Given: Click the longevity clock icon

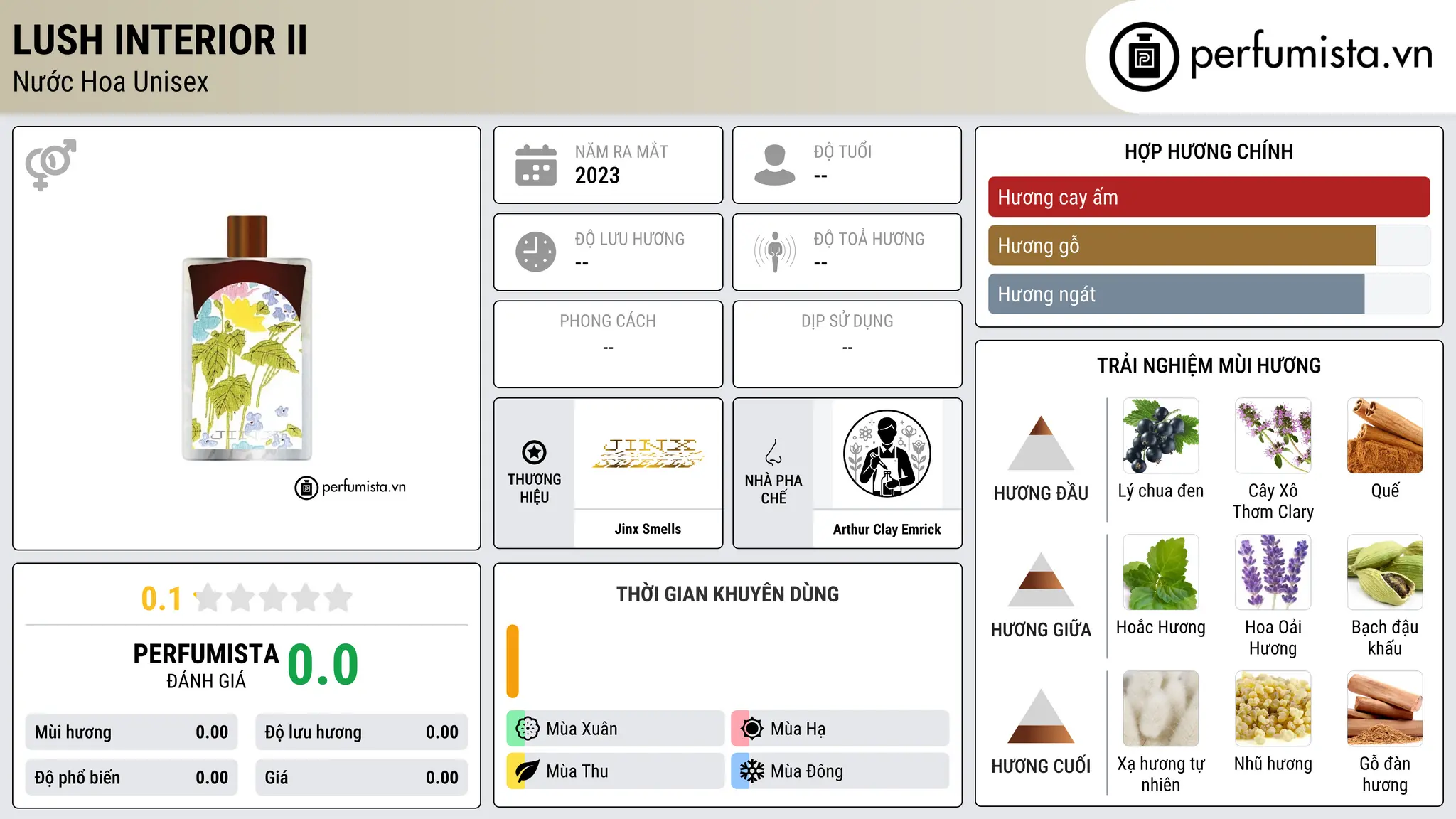Looking at the screenshot, I should tap(536, 252).
